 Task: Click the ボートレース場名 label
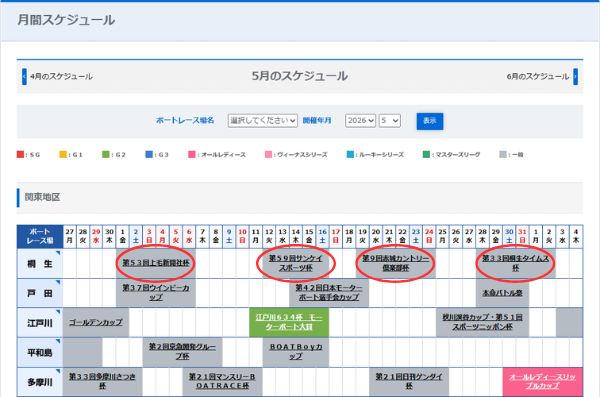coord(185,121)
